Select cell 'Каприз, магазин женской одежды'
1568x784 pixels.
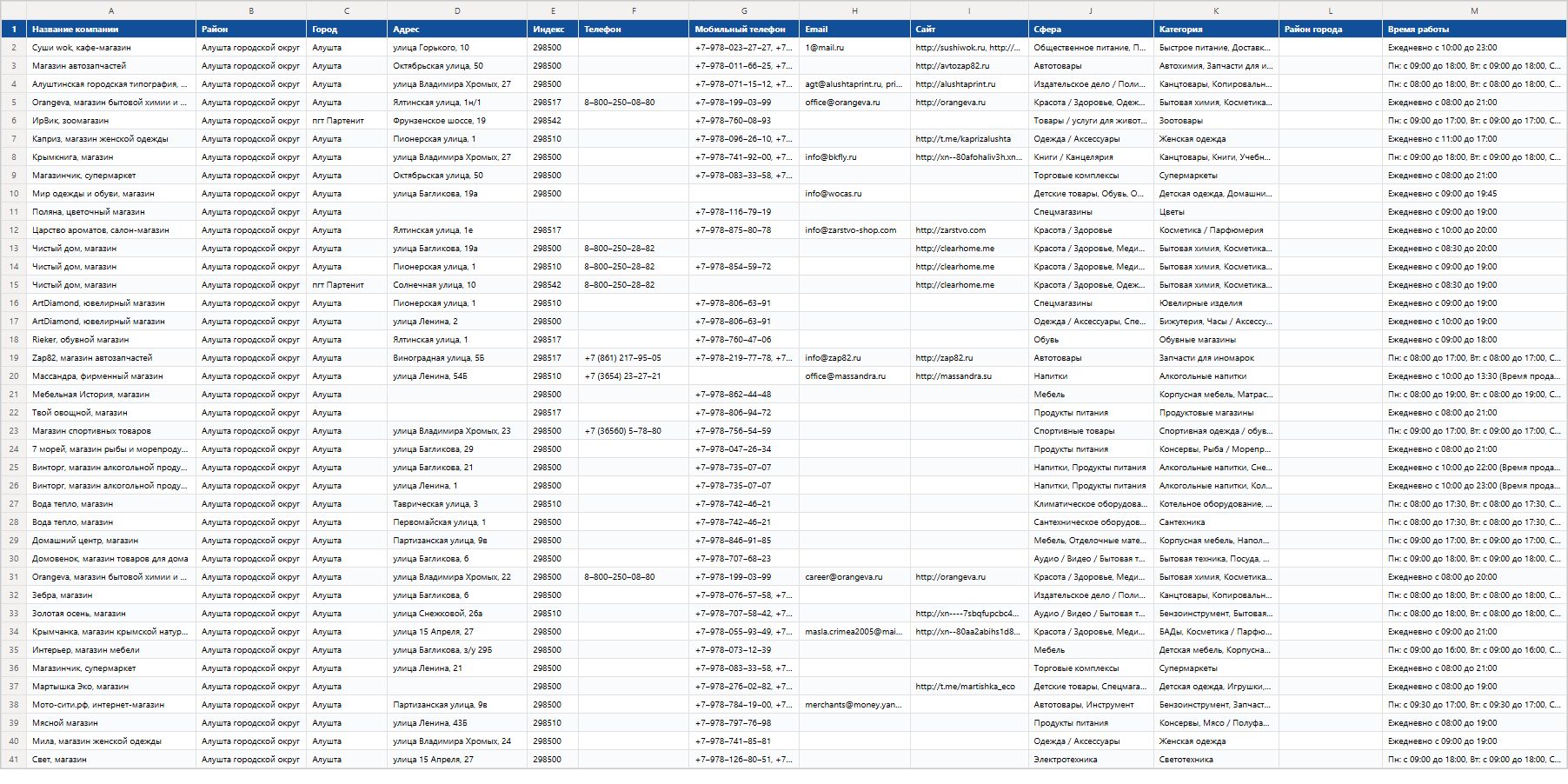tap(111, 139)
